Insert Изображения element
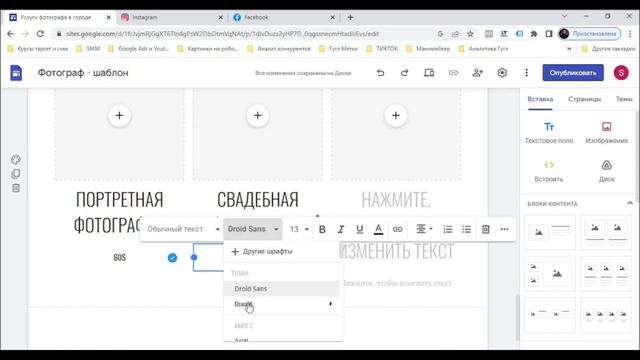The image size is (640, 360). [607, 133]
